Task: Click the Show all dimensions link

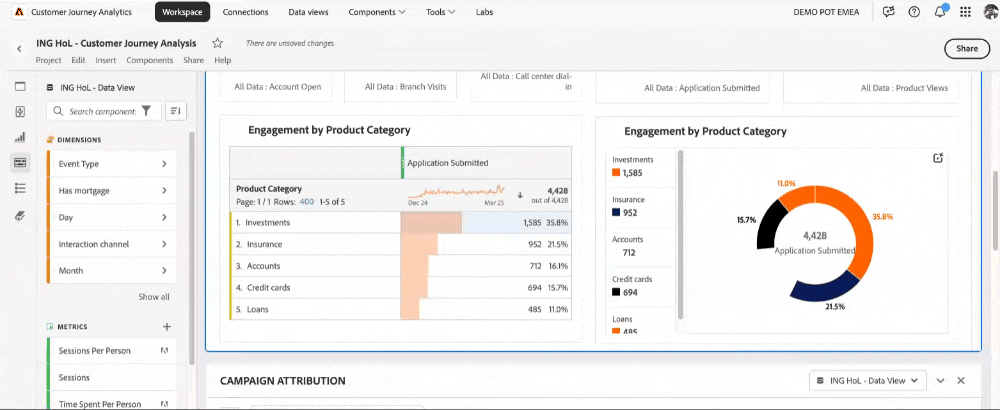Action: pos(154,297)
